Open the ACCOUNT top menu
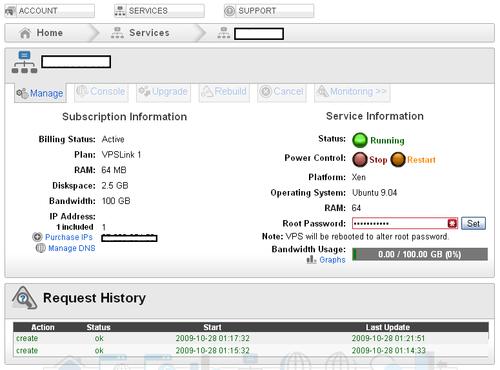The height and width of the screenshot is (370, 500). click(50, 11)
